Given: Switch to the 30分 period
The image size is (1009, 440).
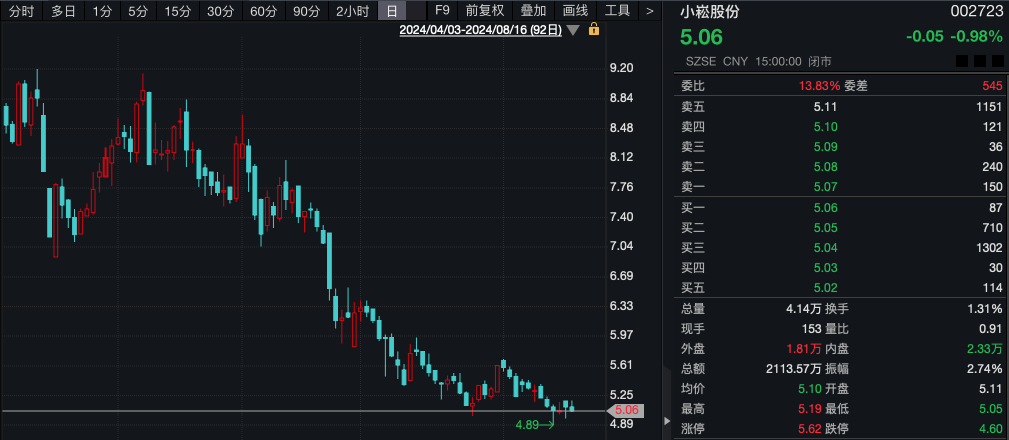Looking at the screenshot, I should click(x=220, y=11).
